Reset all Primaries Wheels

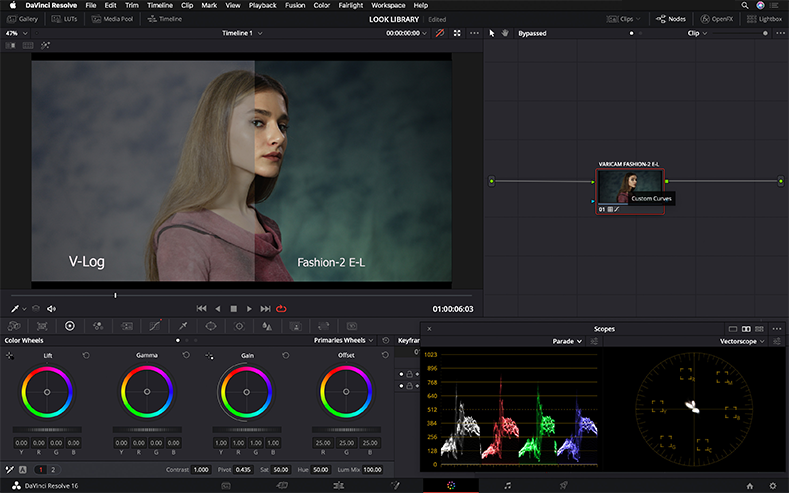point(385,341)
